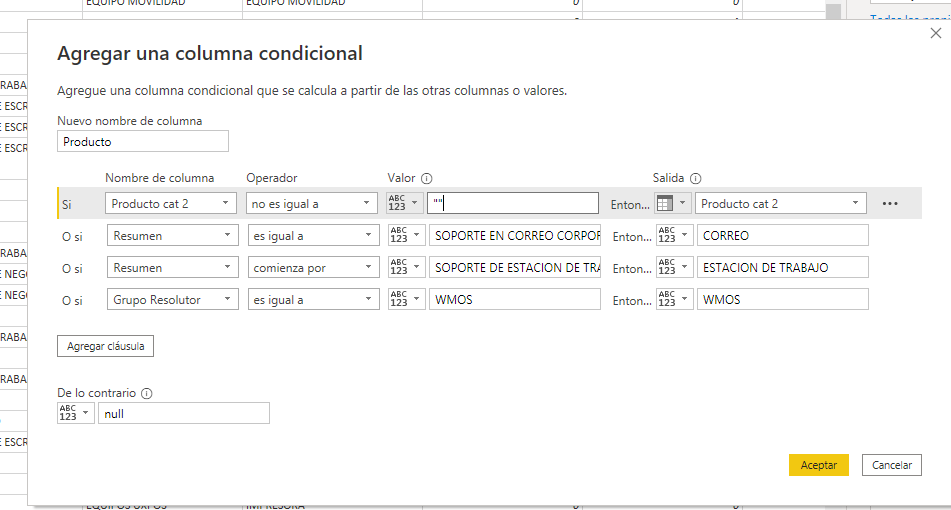Image resolution: width=951 pixels, height=510 pixels.
Task: Edit SOPORTE DE ESTACION DE TRA value field
Action: point(515,267)
